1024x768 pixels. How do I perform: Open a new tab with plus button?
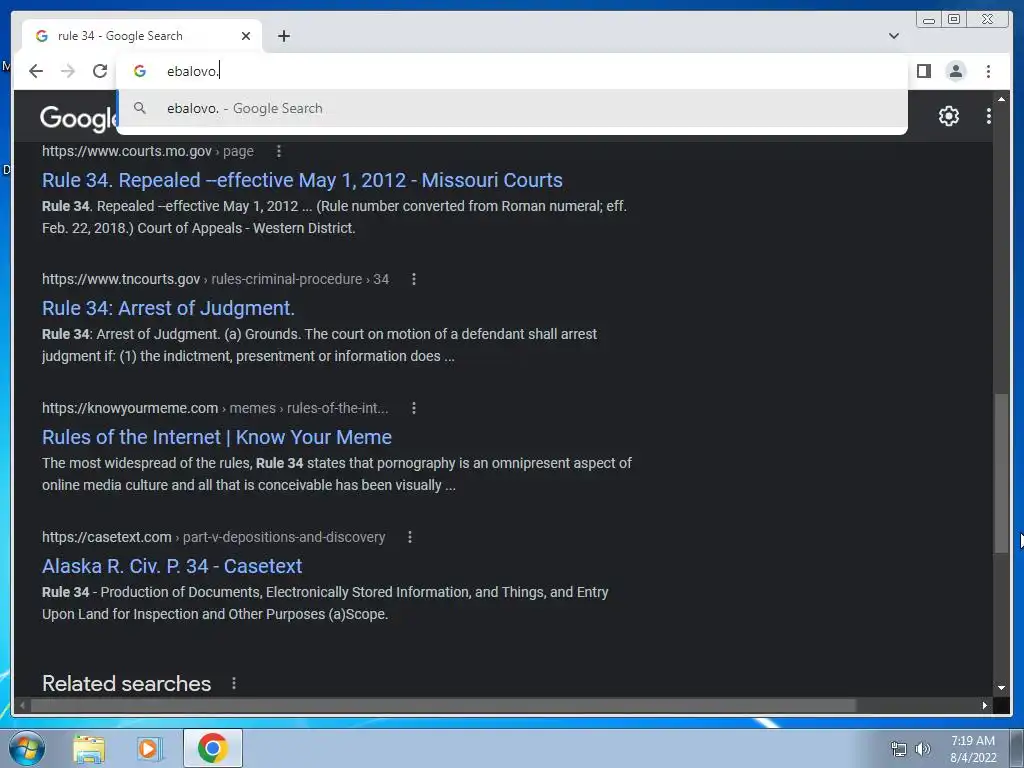point(283,36)
